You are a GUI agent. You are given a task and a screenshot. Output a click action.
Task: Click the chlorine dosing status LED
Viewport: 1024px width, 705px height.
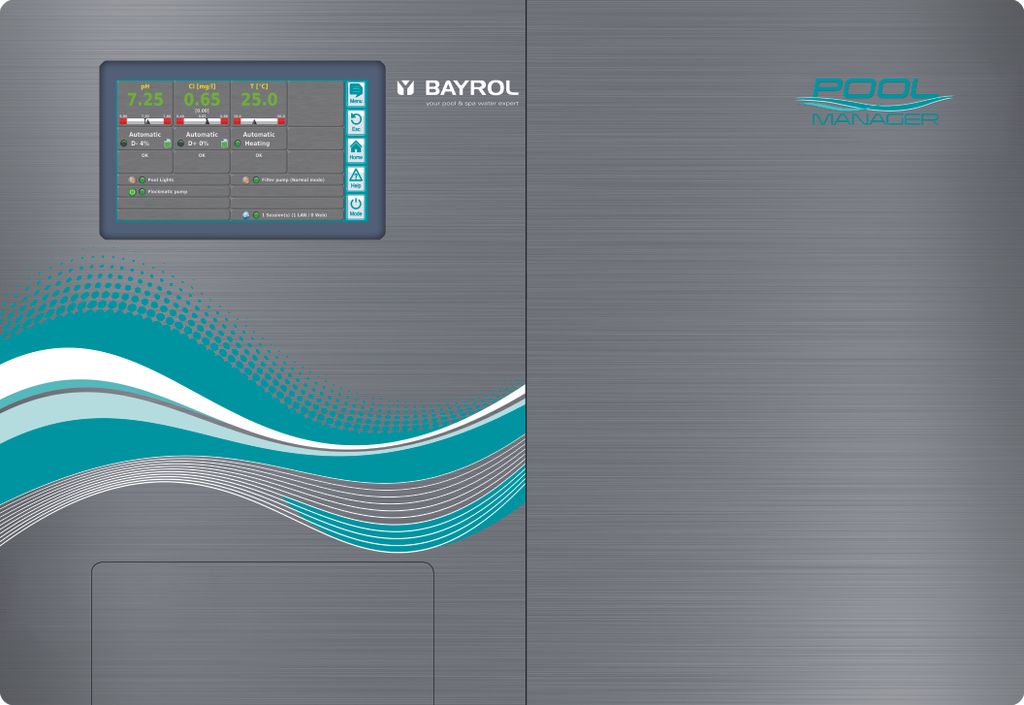[181, 144]
